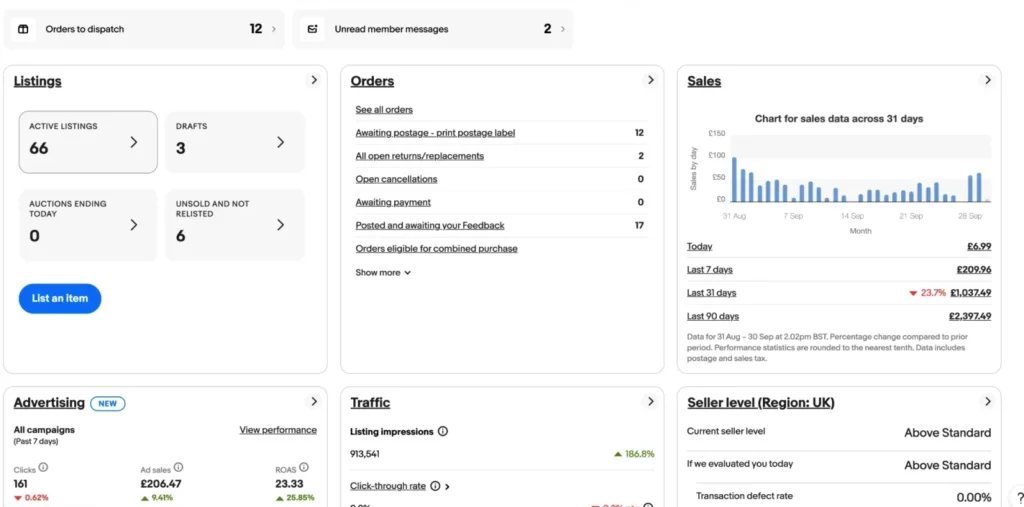Open the Seller level panel arrow button

(987, 401)
